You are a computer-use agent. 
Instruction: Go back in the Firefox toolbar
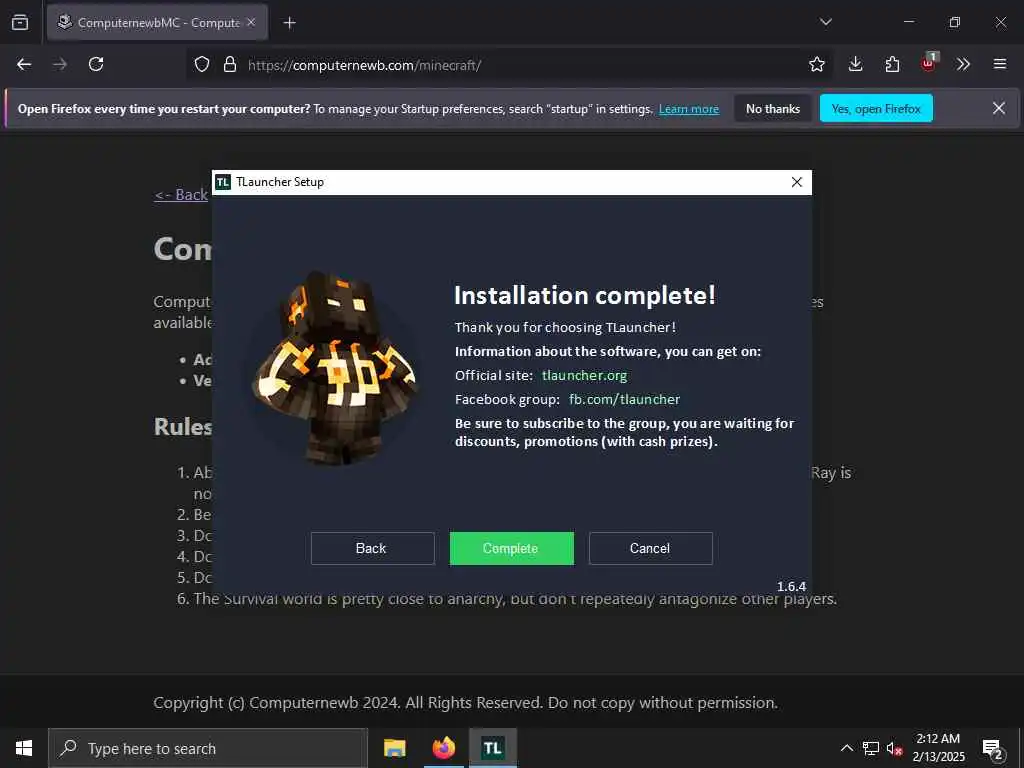click(x=24, y=64)
